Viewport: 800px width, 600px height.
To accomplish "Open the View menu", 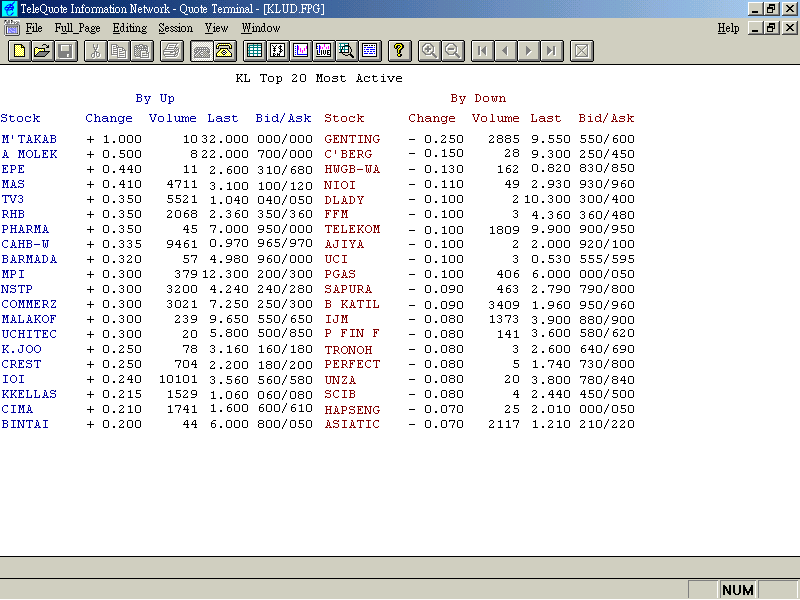I will click(x=216, y=28).
